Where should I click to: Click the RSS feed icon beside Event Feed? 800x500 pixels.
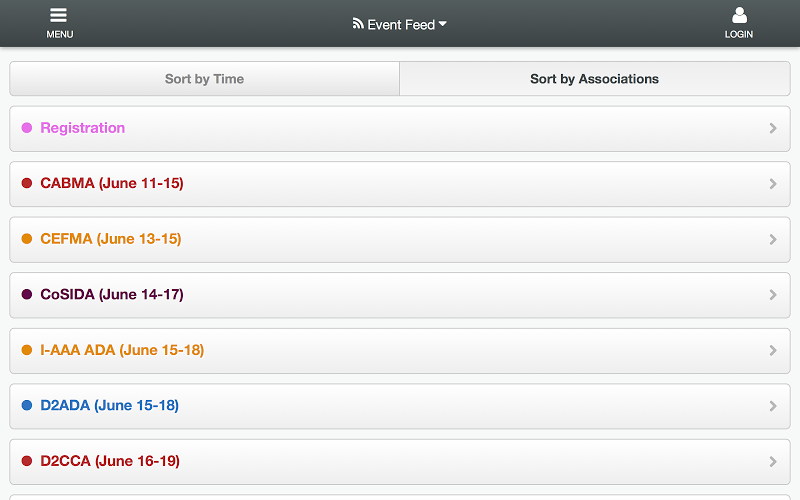(x=358, y=23)
